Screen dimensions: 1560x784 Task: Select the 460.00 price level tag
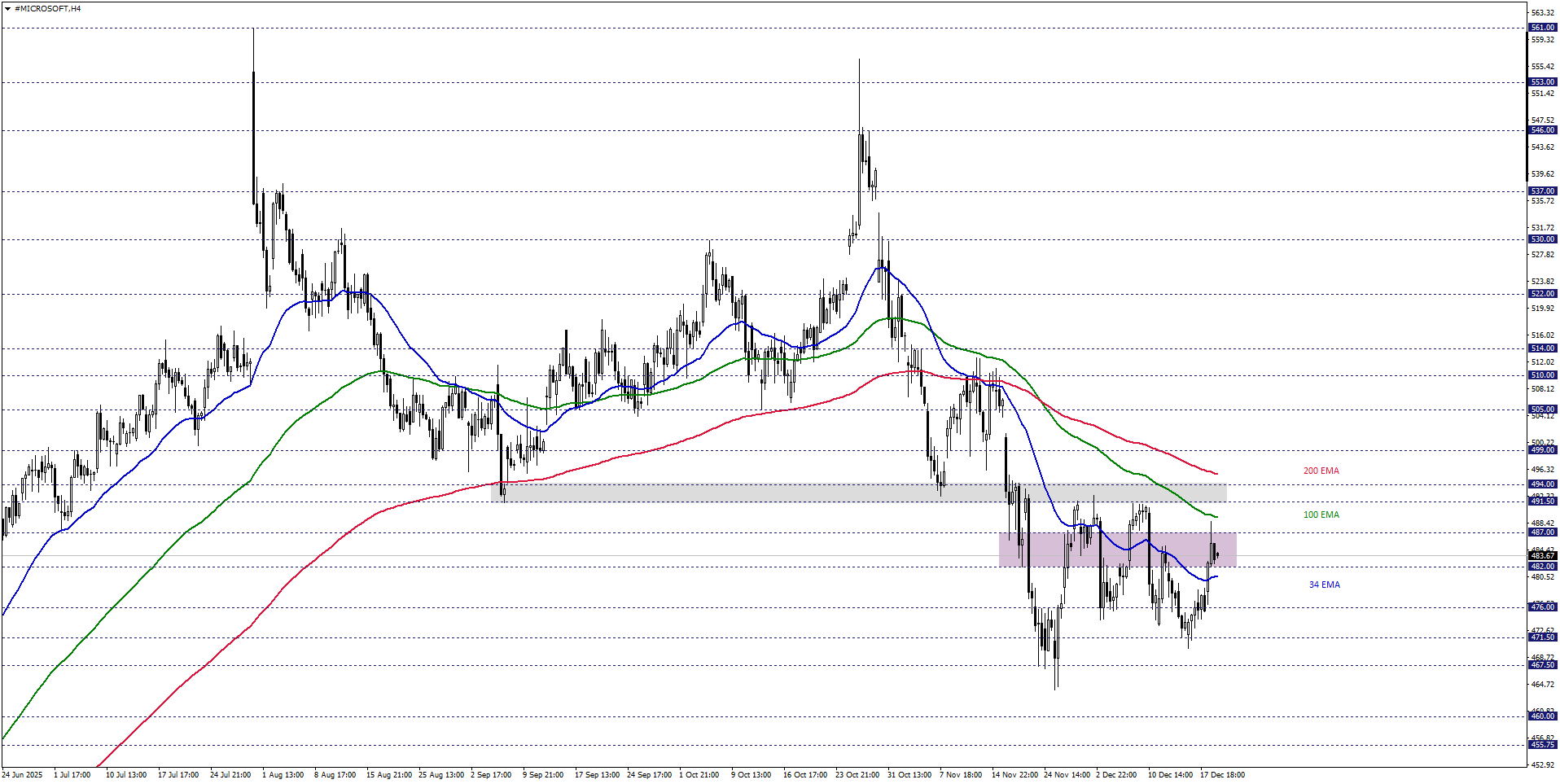tap(1542, 716)
